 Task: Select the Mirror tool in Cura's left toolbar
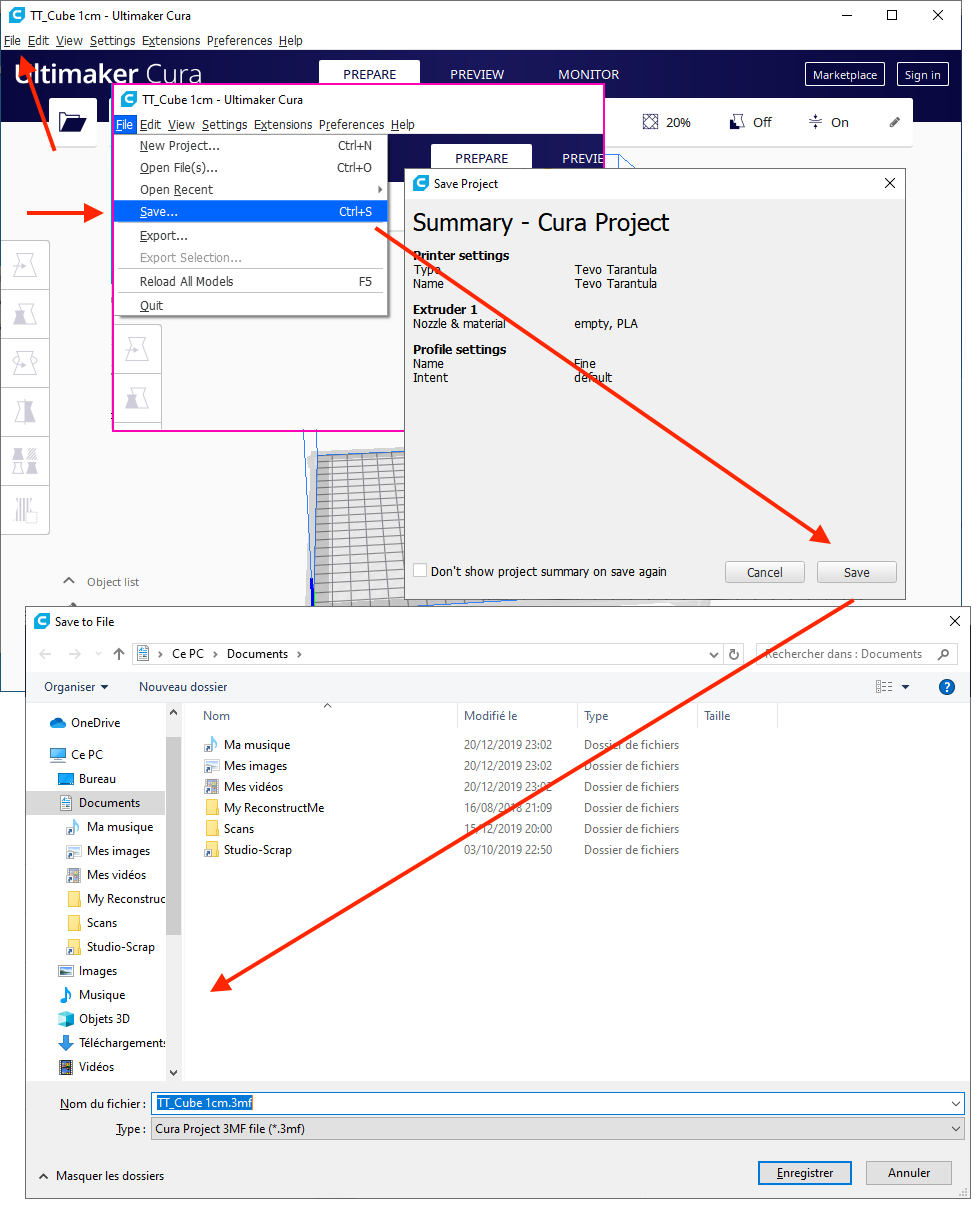(25, 412)
